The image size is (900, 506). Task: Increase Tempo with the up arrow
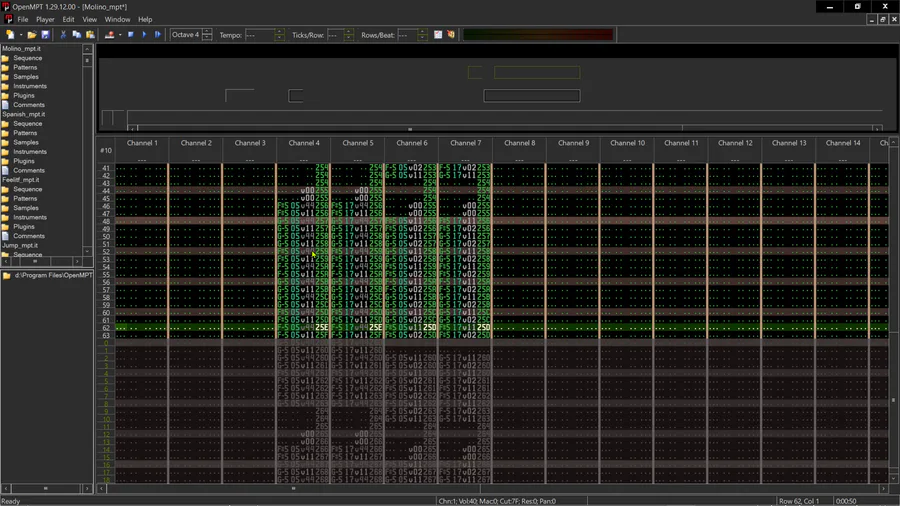[x=280, y=32]
